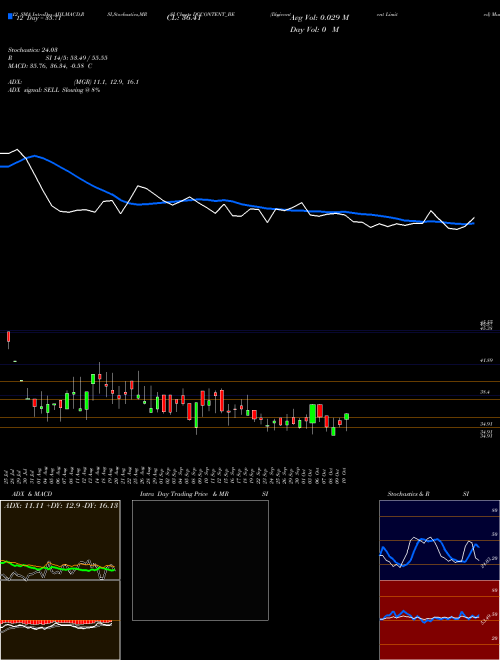This screenshot has height=660, width=500.
Task: Select the CL: 36.41 closing price text
Action: click(x=184, y=18)
